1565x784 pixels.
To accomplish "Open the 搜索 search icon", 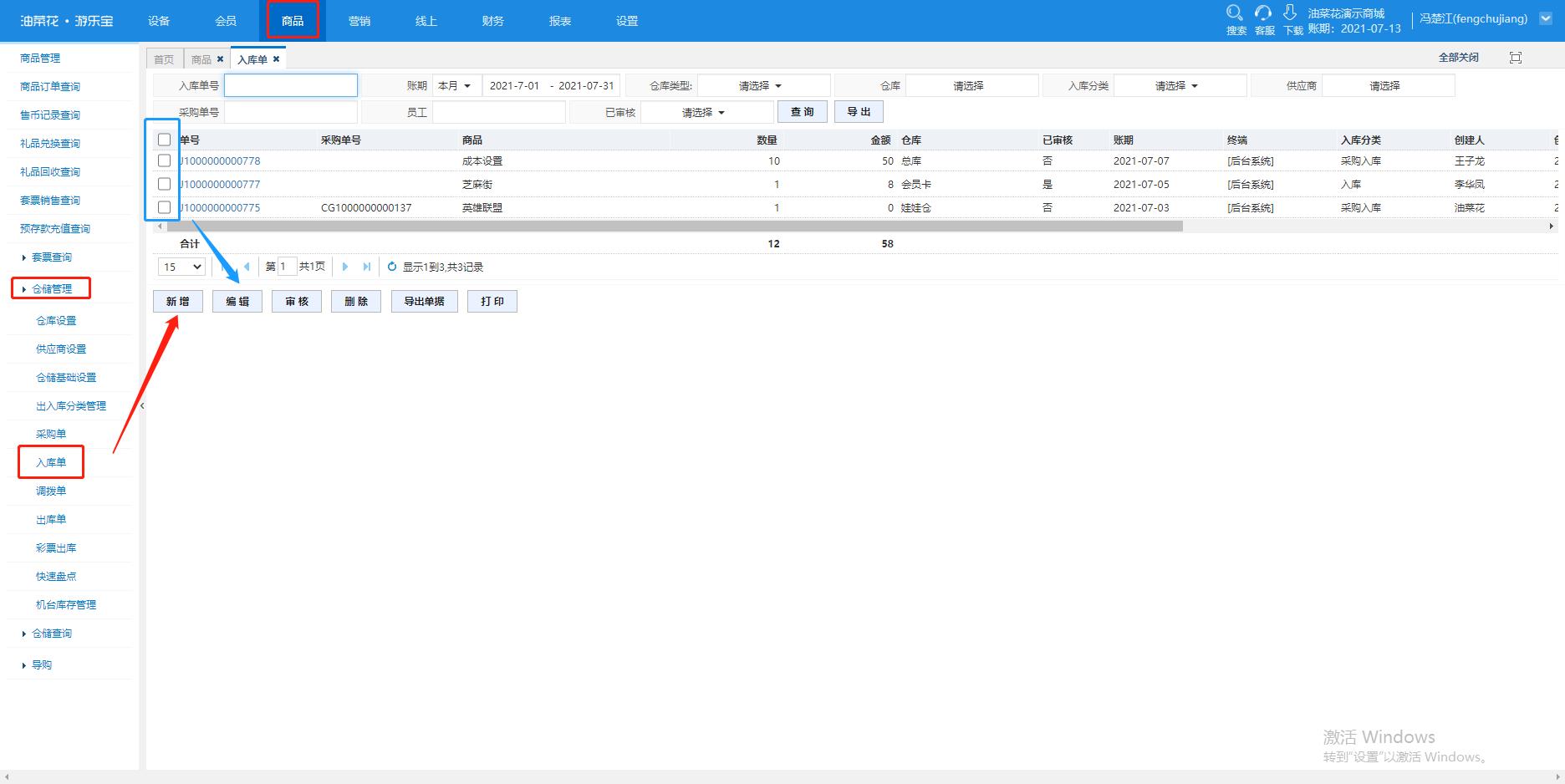I will [1235, 13].
